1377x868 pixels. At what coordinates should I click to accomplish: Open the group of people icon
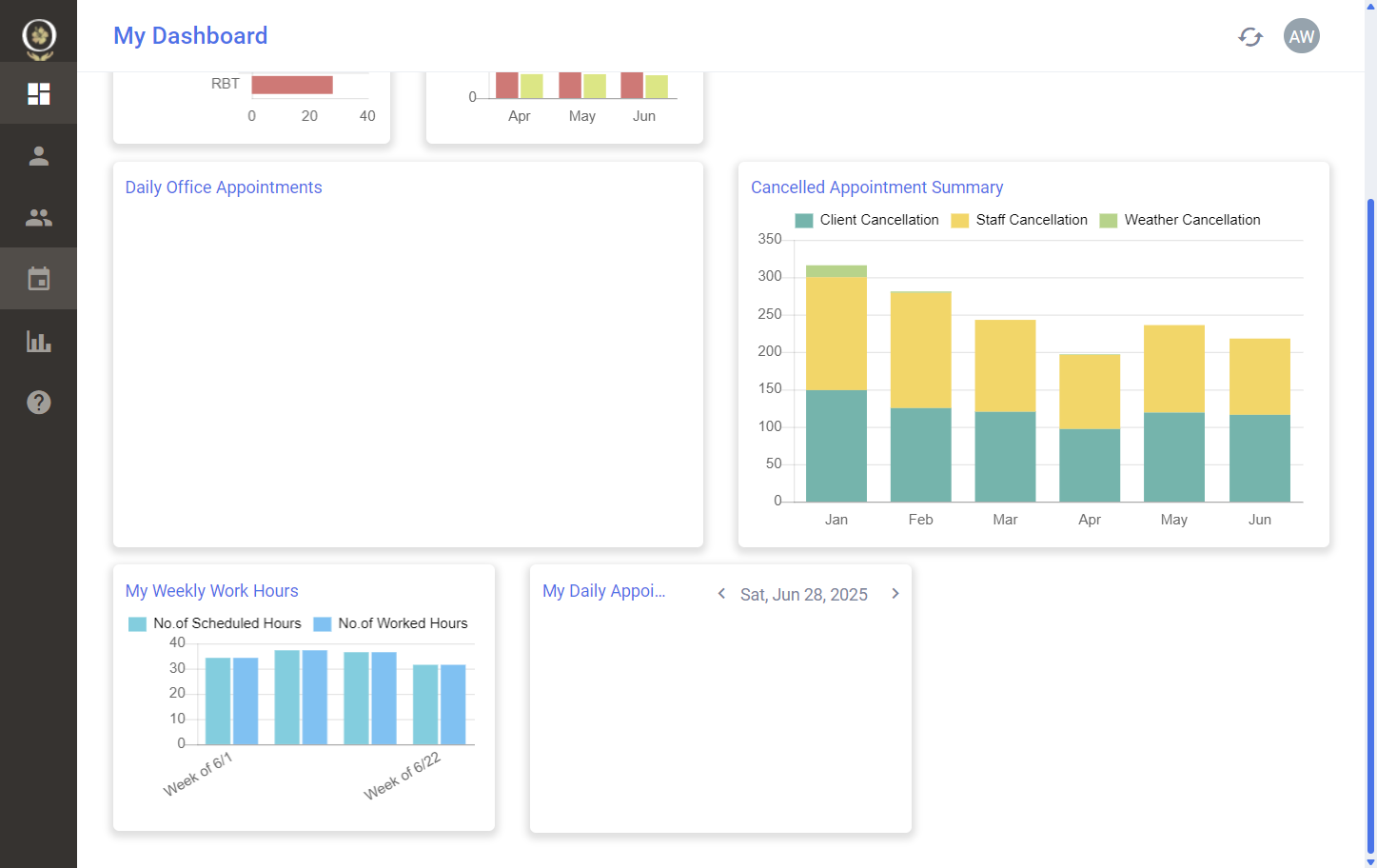point(39,218)
